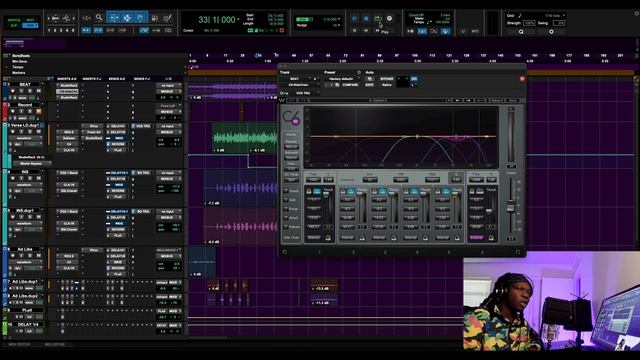Click the Markers ruler label
The image size is (640, 360).
19,73
